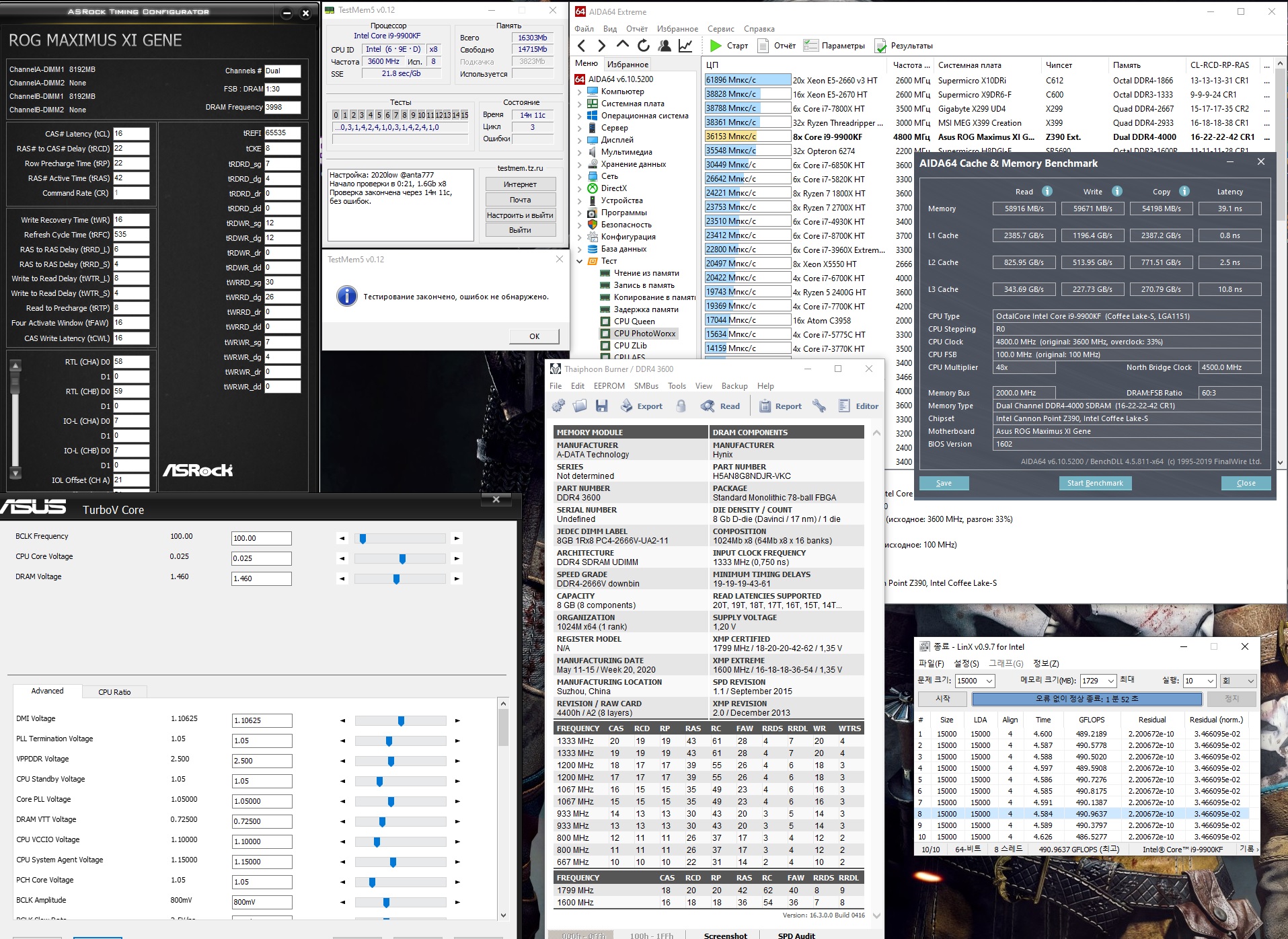Open the memory size 1729 dropdown in LinX

coord(1110,681)
